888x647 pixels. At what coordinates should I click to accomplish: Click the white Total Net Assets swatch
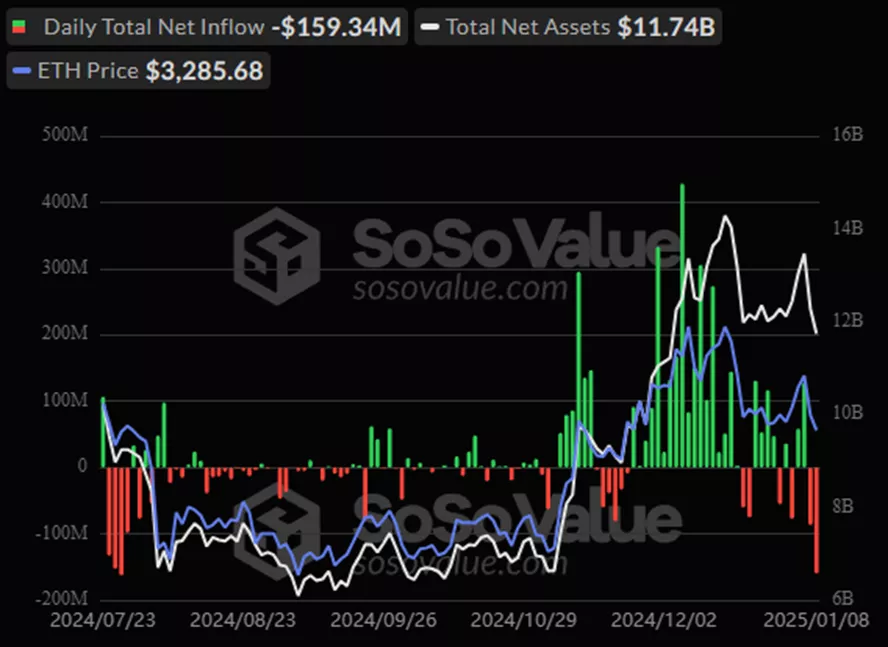coord(430,27)
